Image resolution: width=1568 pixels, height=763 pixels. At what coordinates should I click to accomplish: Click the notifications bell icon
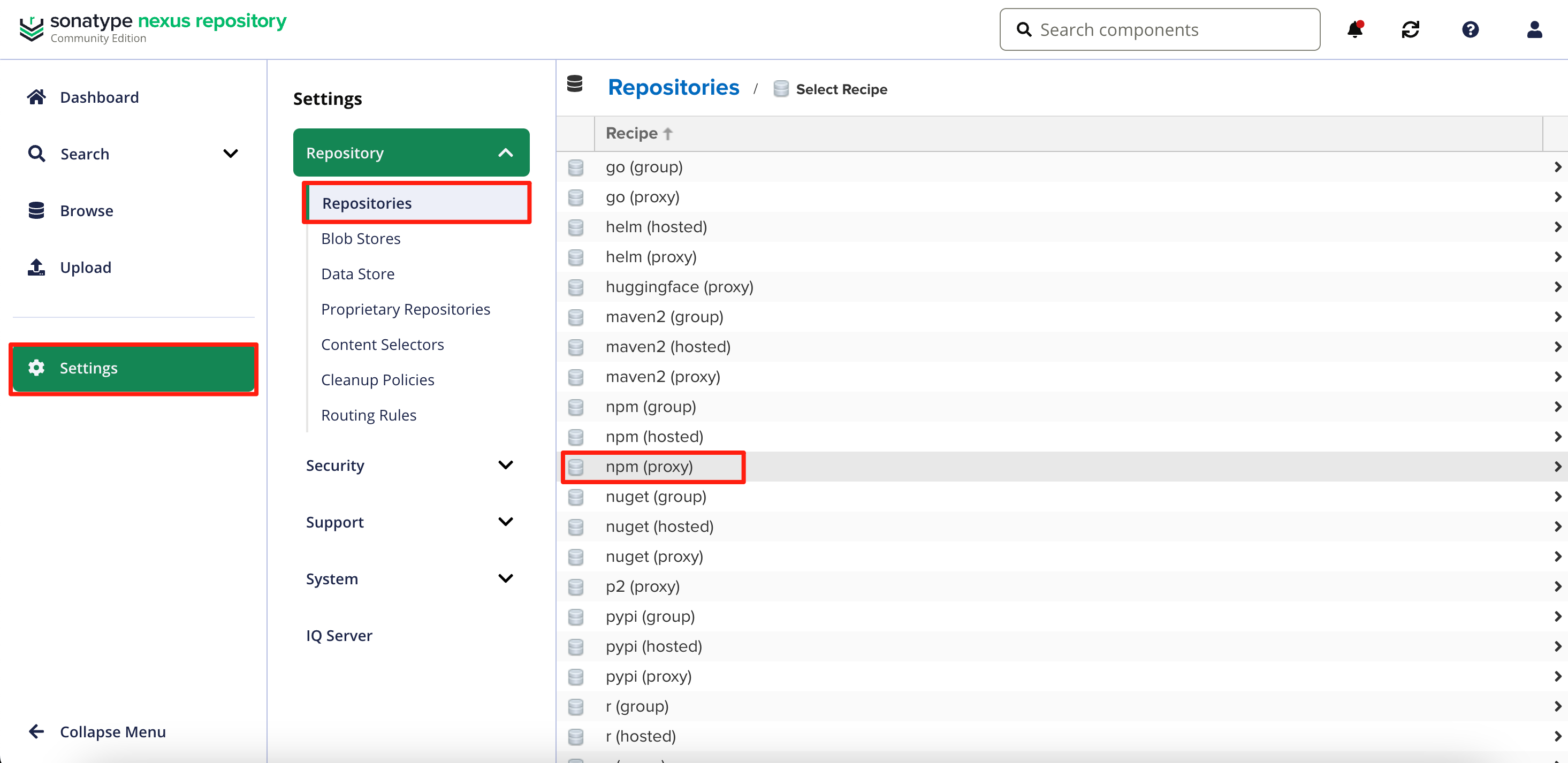[1354, 29]
